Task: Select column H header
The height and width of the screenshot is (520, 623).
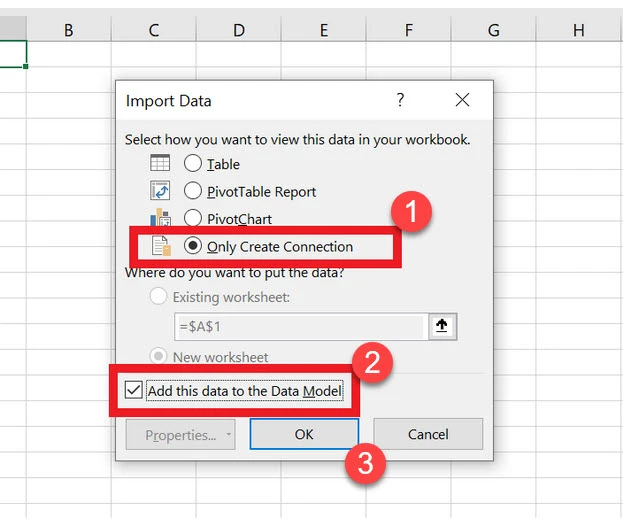Action: coord(578,30)
